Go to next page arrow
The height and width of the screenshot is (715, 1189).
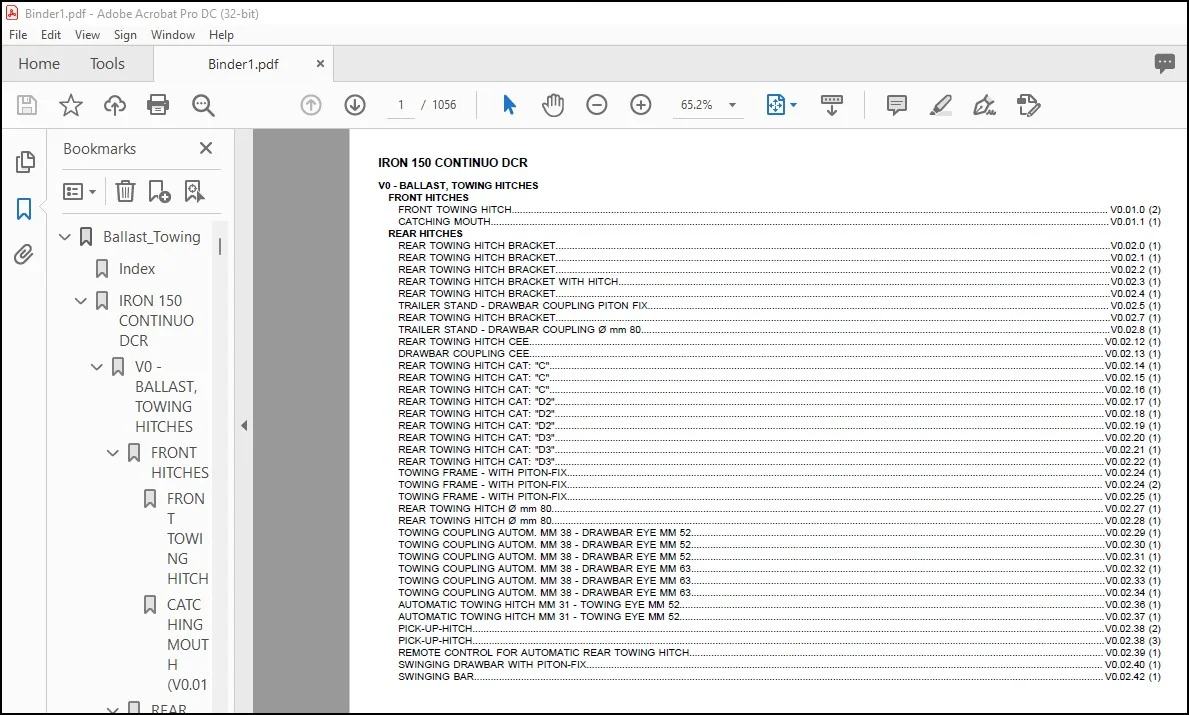(x=355, y=105)
